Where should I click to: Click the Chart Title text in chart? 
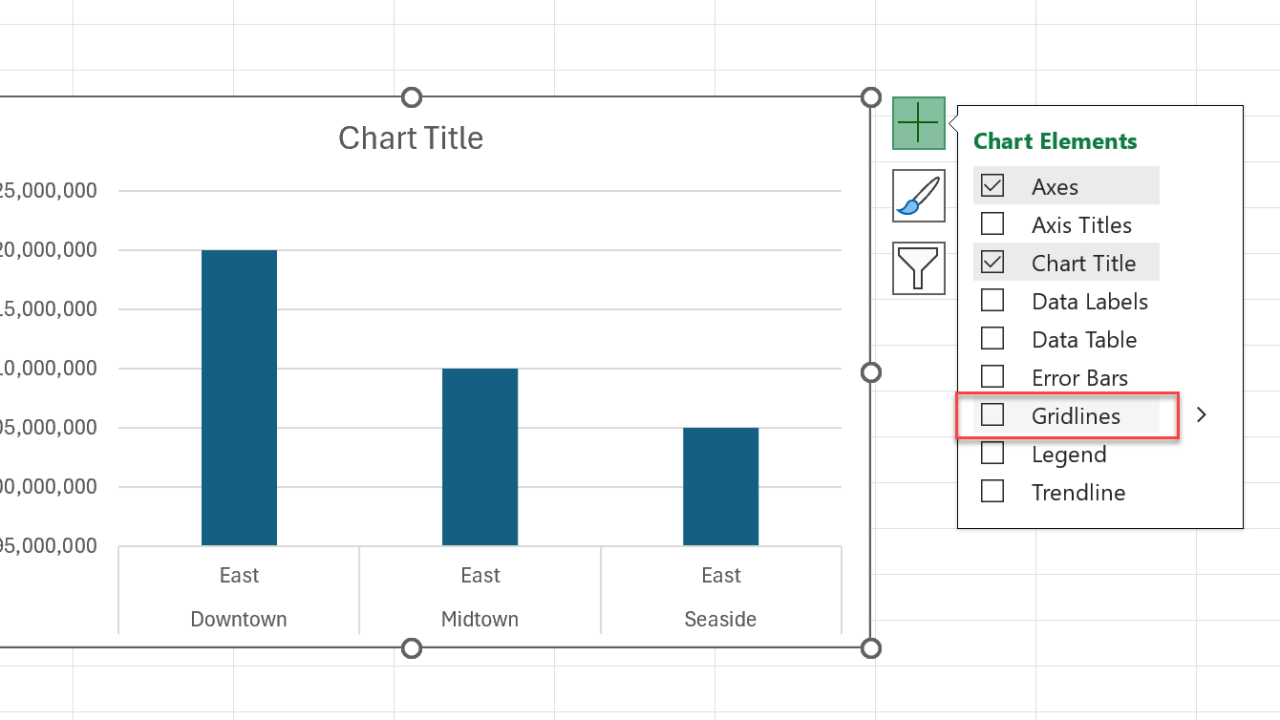(x=410, y=138)
